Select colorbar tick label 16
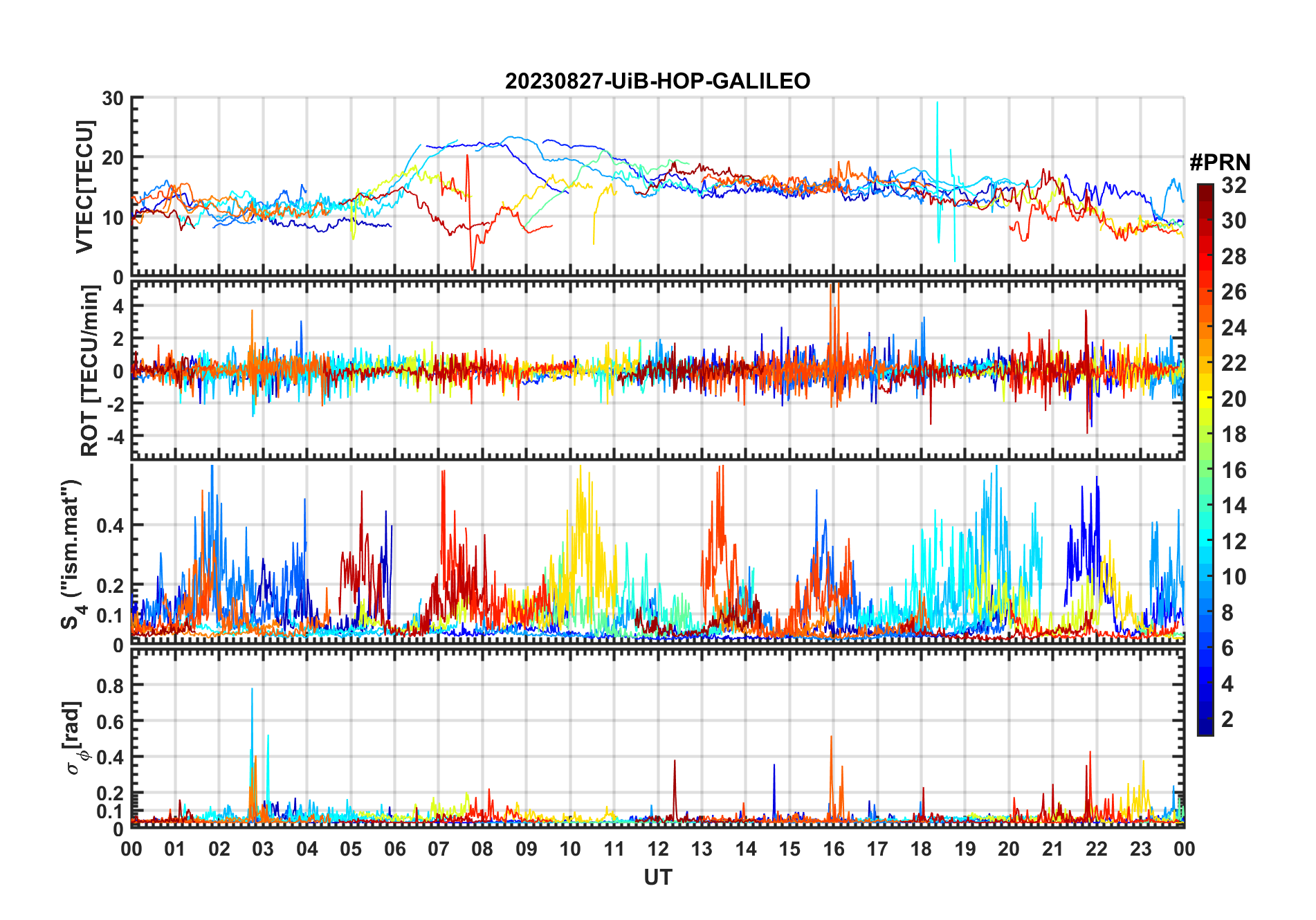The width and height of the screenshot is (1316, 920). (1234, 470)
